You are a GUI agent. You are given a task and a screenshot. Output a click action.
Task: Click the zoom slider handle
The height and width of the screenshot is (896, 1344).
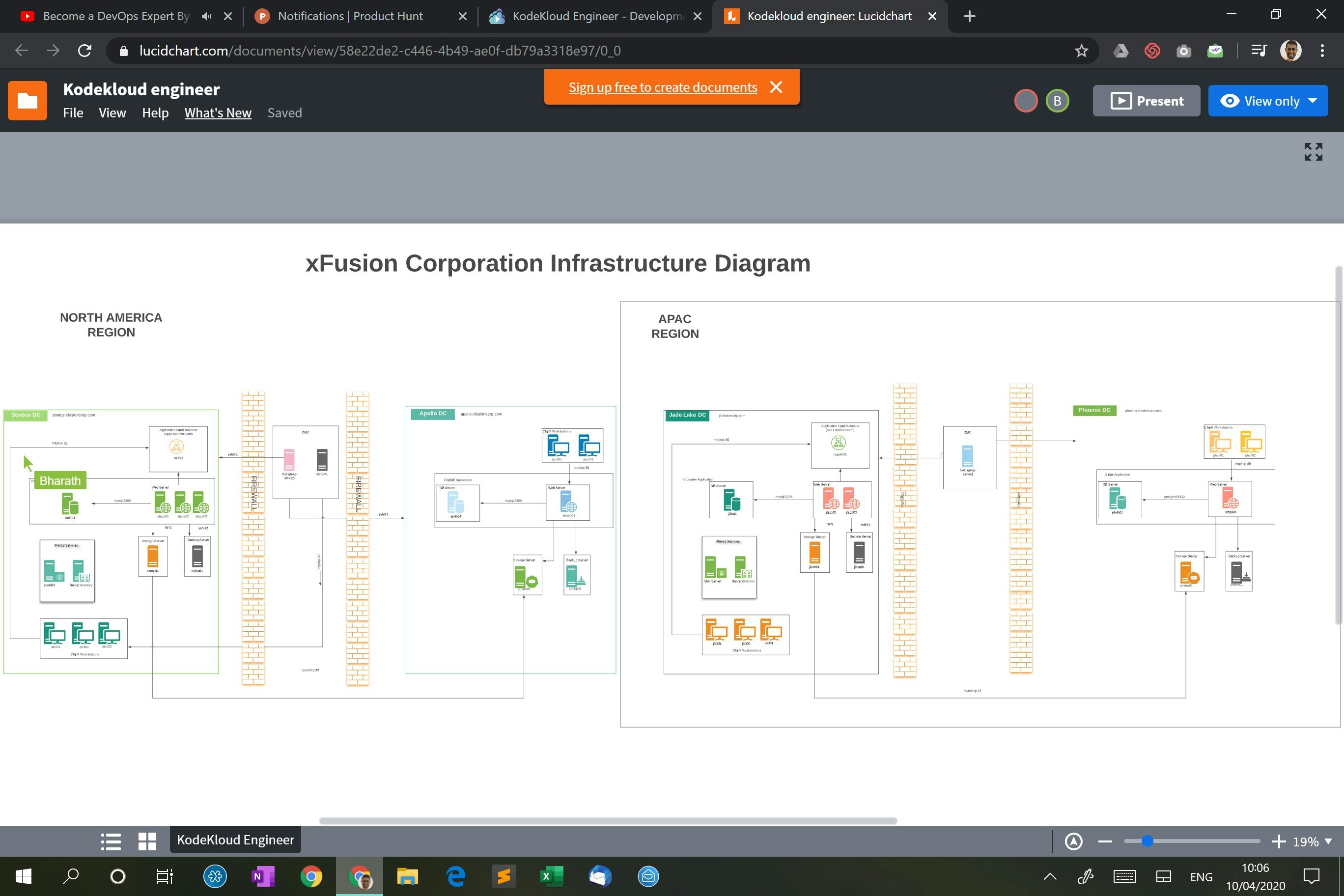pos(1147,840)
